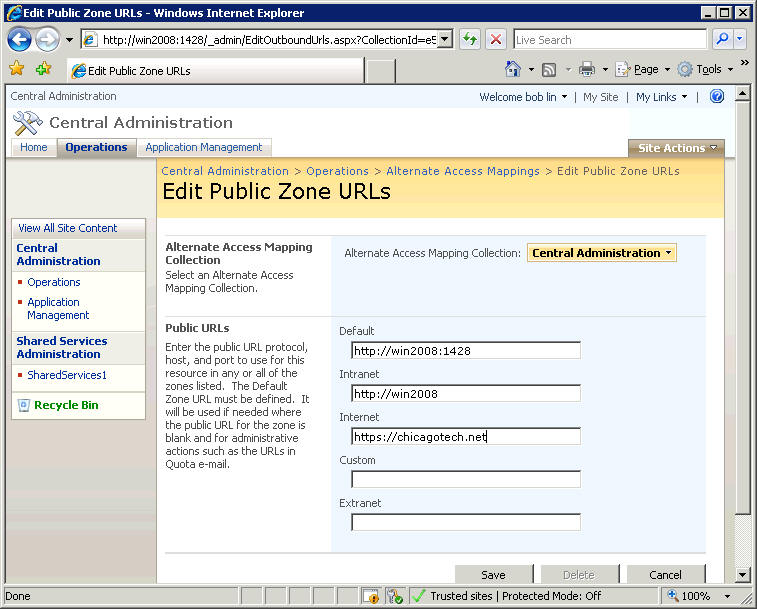Open the recent pages dropdown arrow
This screenshot has width=757, height=609.
[70, 40]
